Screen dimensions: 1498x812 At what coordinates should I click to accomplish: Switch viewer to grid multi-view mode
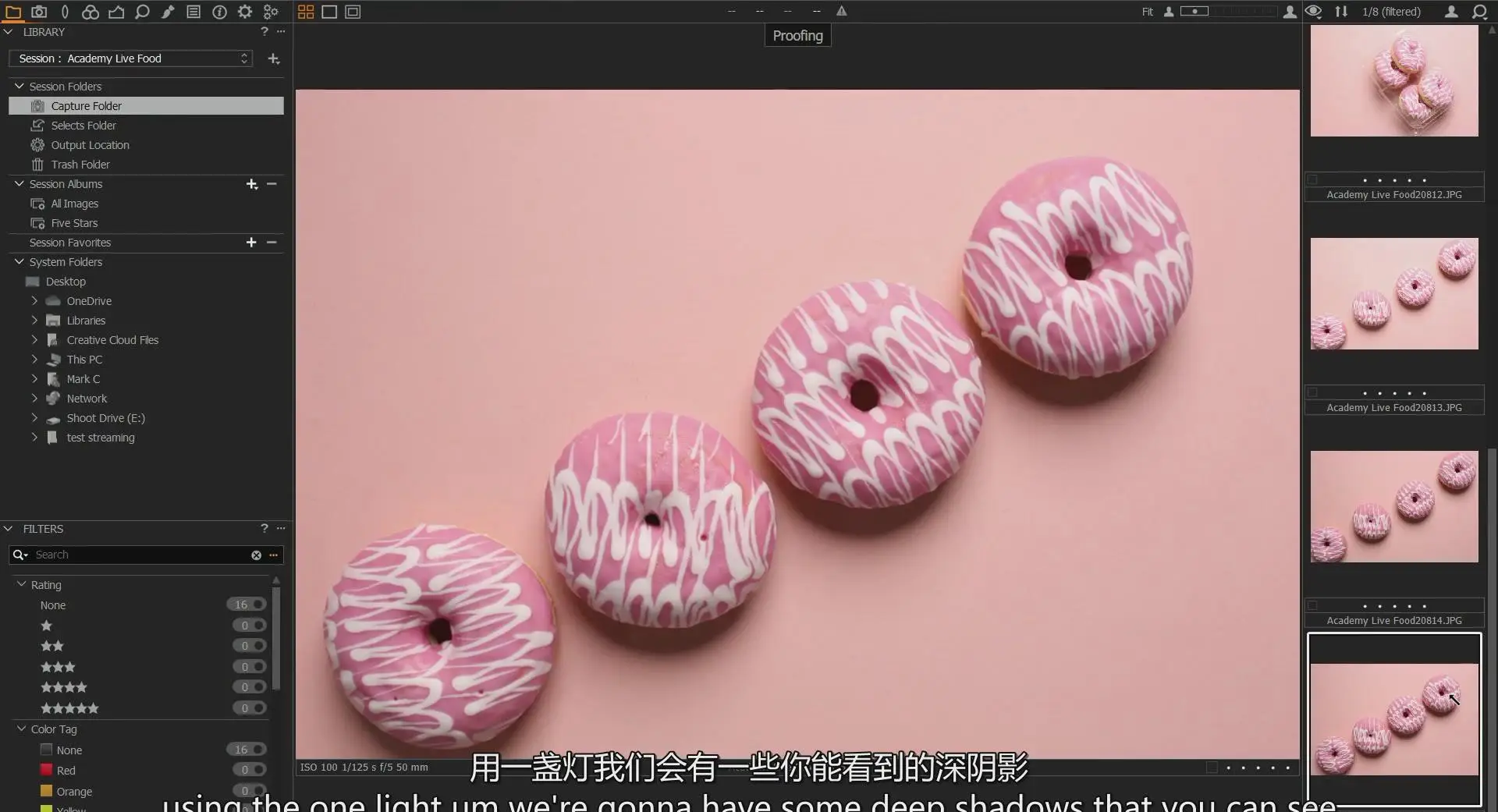pyautogui.click(x=306, y=12)
